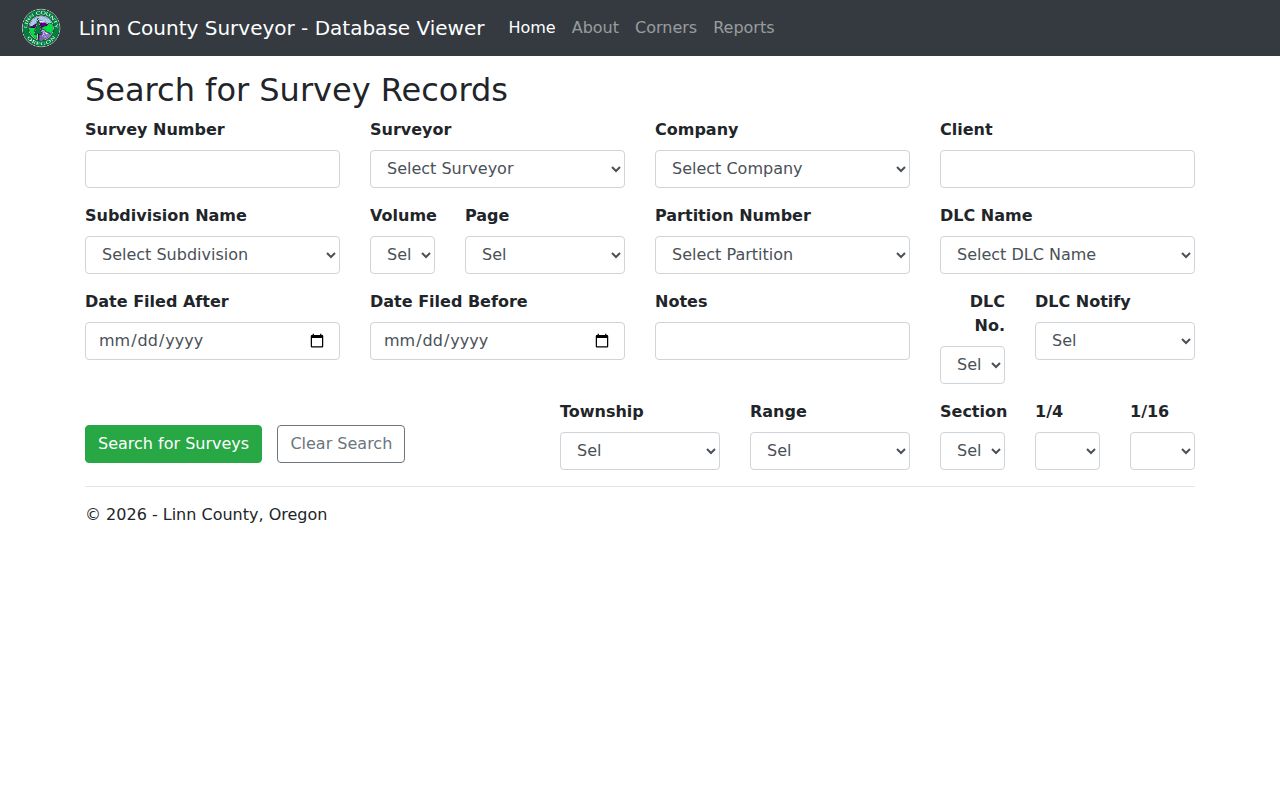1280x800 pixels.
Task: Click the Search for Surveys button
Action: tap(173, 444)
